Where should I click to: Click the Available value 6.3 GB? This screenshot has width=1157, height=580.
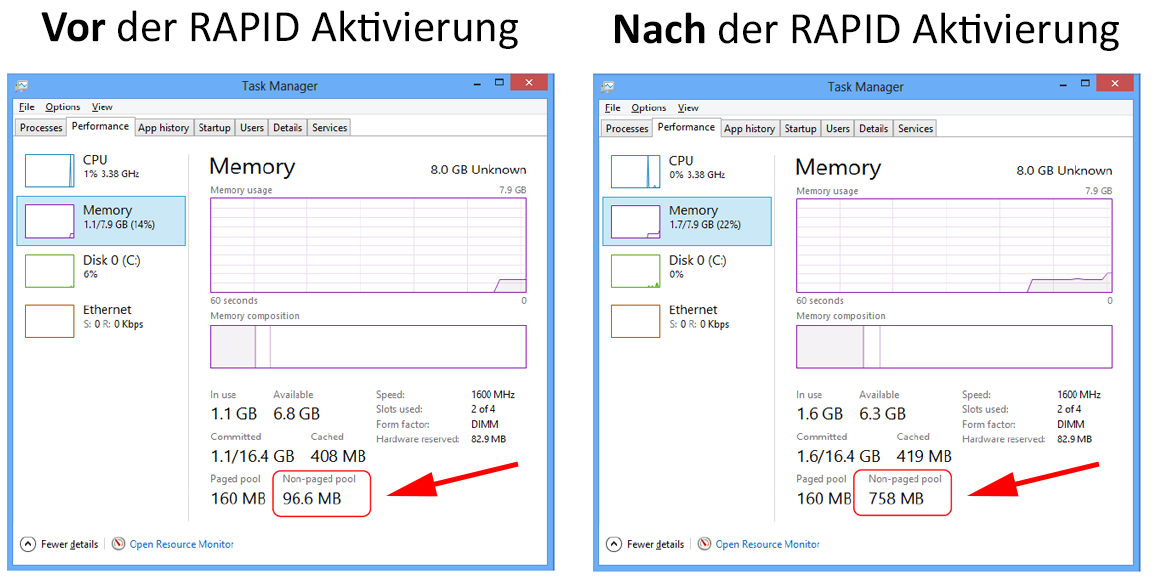[883, 414]
